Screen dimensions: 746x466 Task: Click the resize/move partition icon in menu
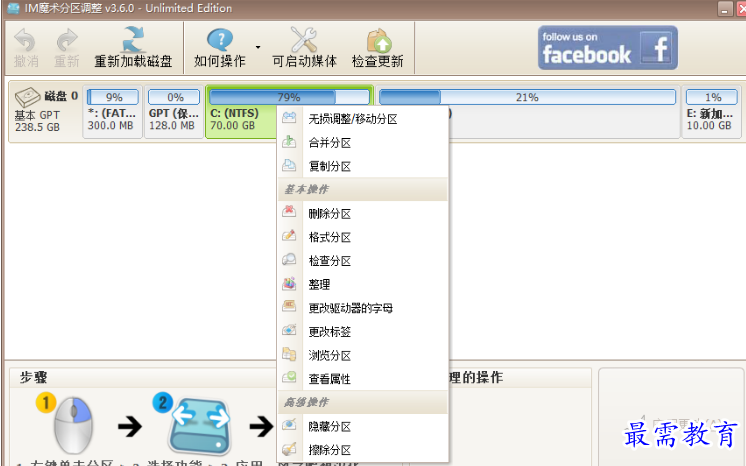289,117
